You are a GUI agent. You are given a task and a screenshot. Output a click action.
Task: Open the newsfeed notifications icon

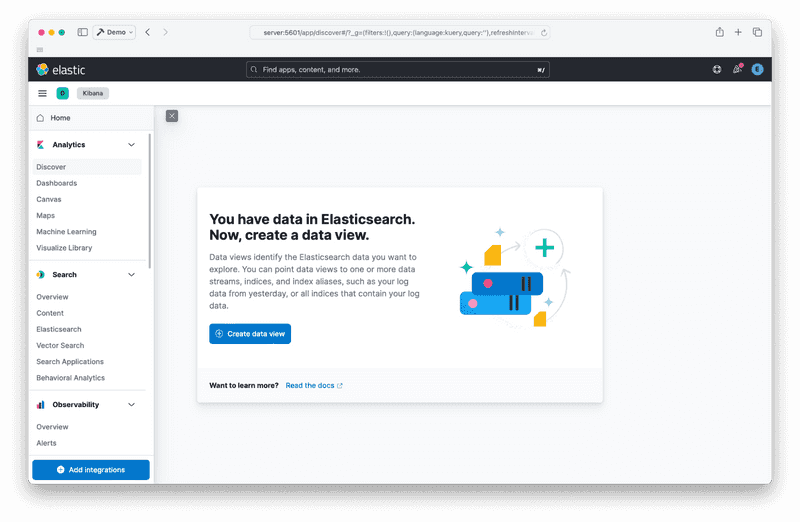pos(737,70)
